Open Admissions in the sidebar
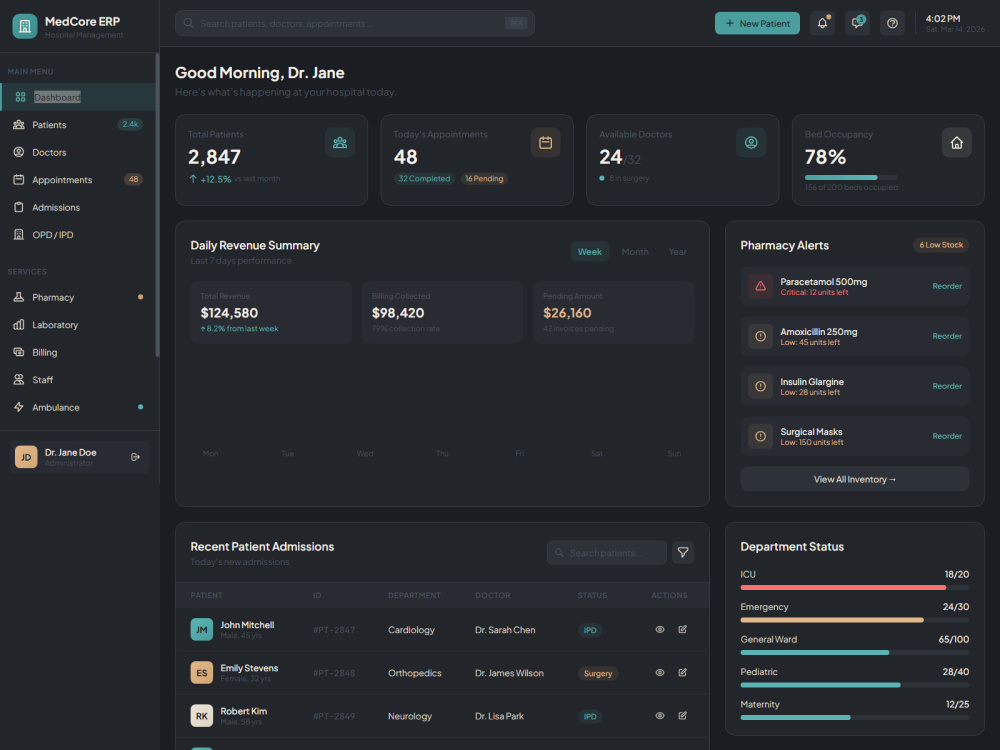Image resolution: width=1000 pixels, height=750 pixels. tap(78, 207)
